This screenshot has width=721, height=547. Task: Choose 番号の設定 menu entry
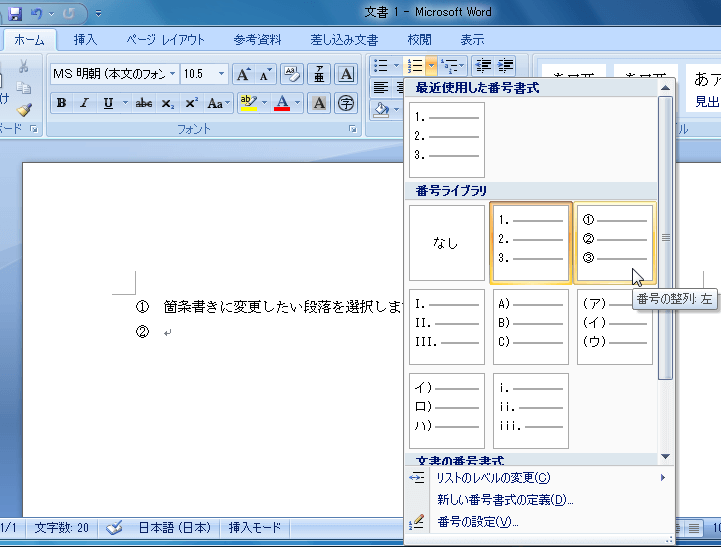click(539, 522)
